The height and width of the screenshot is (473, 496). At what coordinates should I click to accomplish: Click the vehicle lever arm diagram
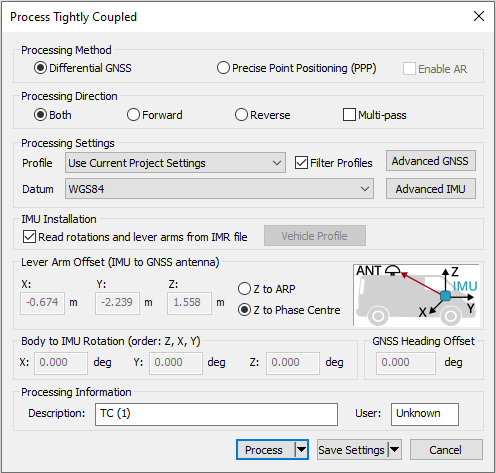pos(416,295)
